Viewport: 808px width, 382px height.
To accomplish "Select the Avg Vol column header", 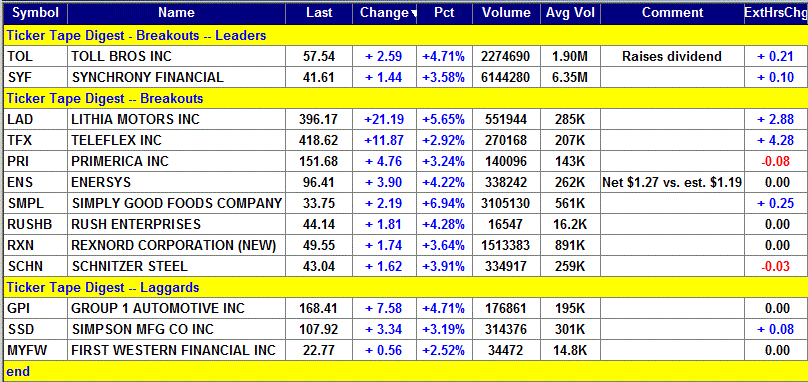I will pos(570,13).
